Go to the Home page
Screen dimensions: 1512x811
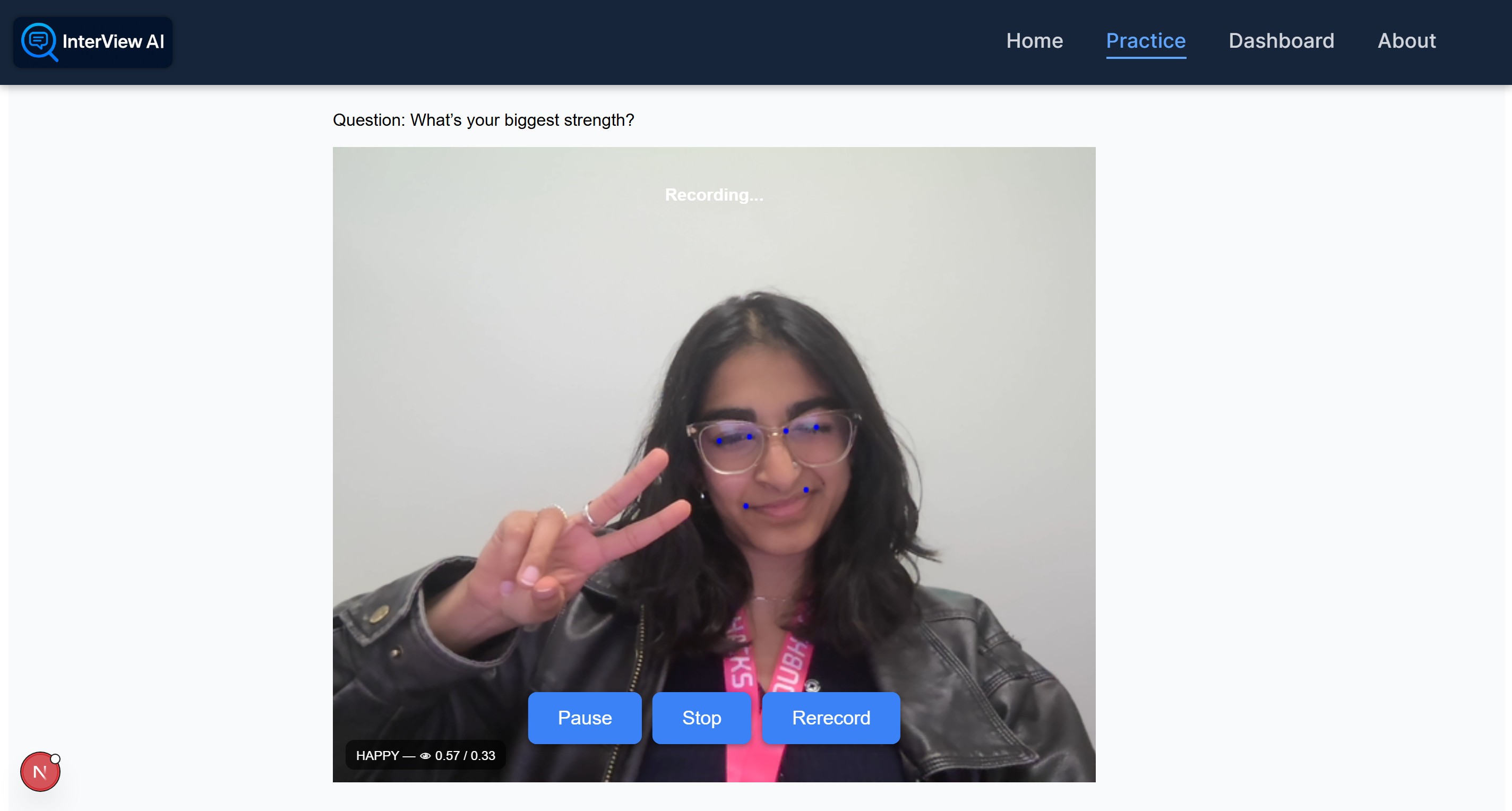click(x=1034, y=40)
